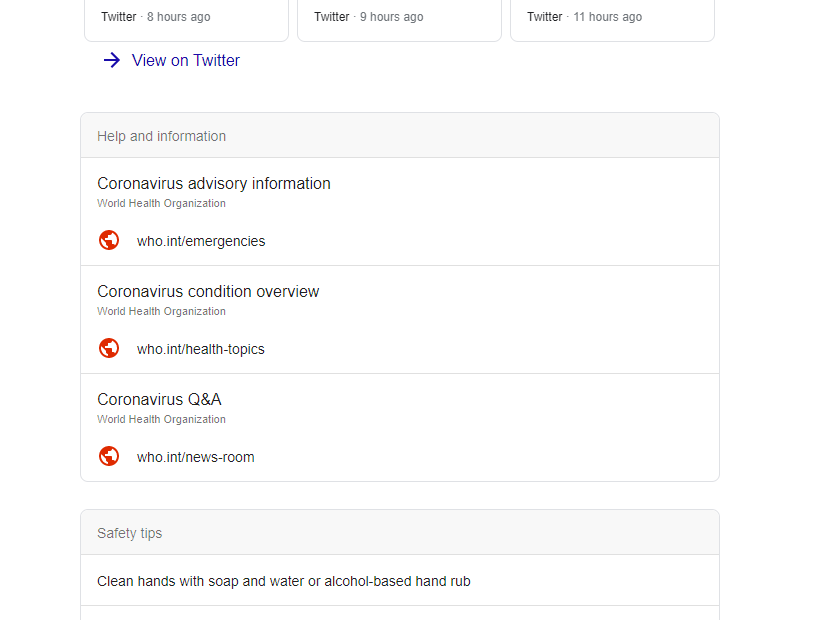Visit the who.int/health-topics link
This screenshot has width=827, height=620.
[201, 349]
